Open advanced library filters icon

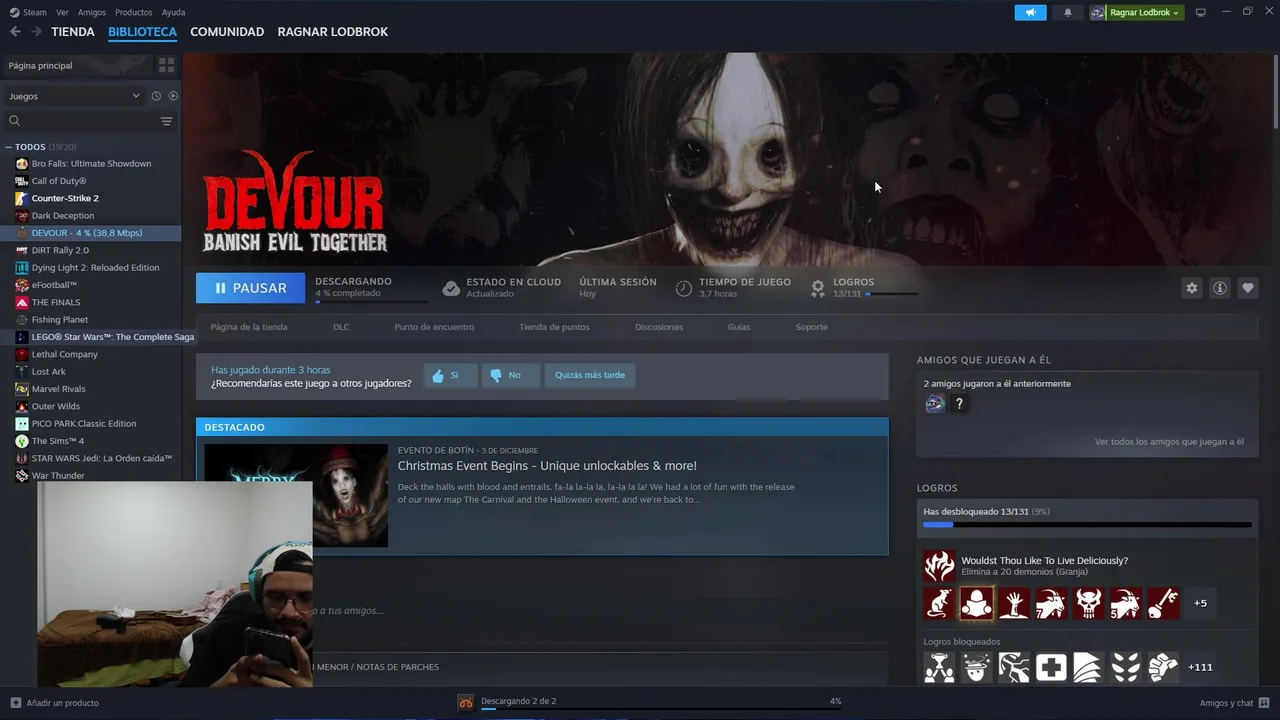click(x=166, y=121)
